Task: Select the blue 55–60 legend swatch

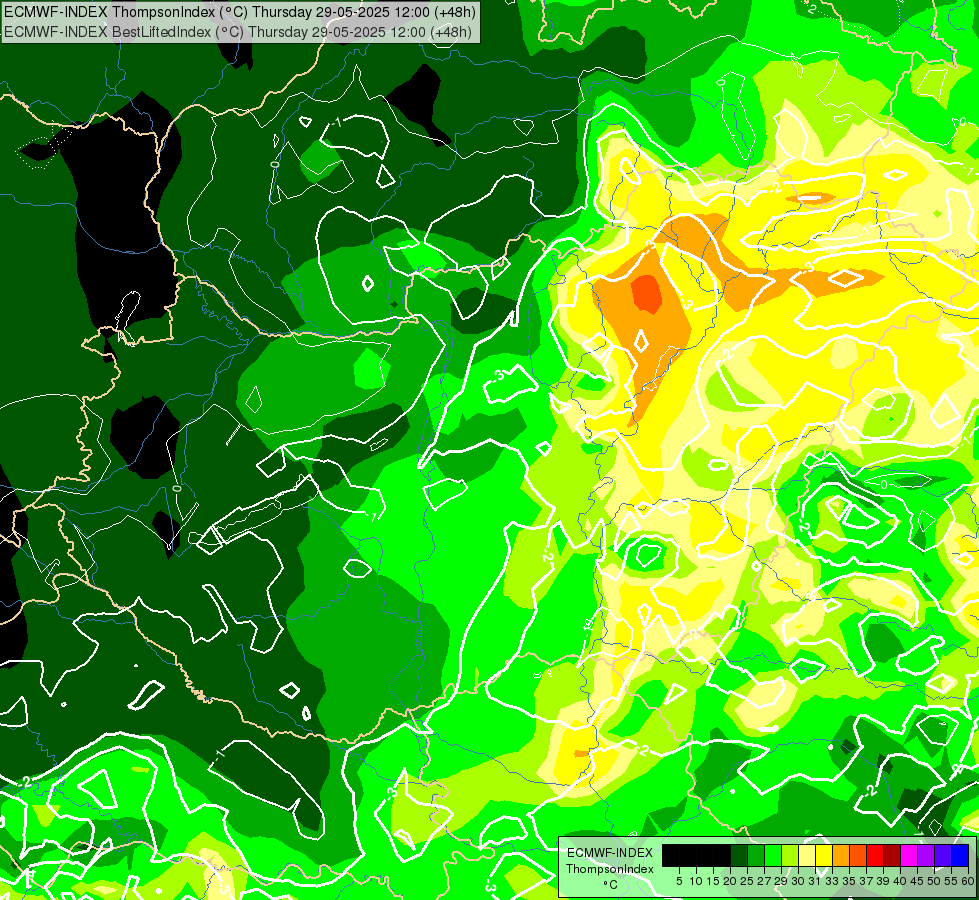Action: click(960, 855)
